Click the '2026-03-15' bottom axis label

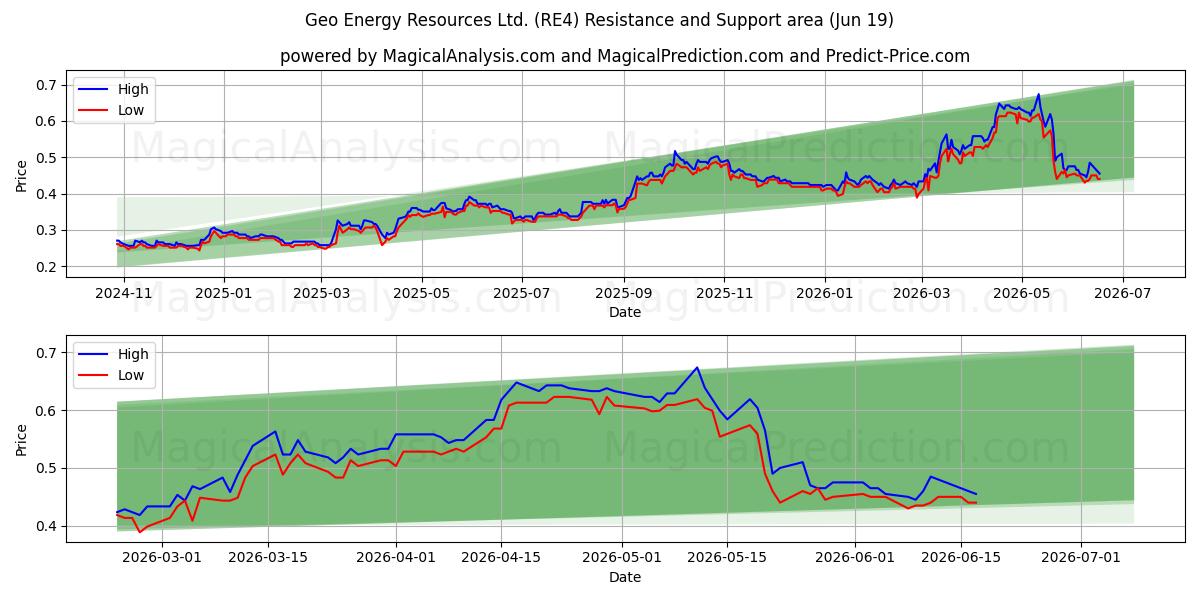(268, 559)
